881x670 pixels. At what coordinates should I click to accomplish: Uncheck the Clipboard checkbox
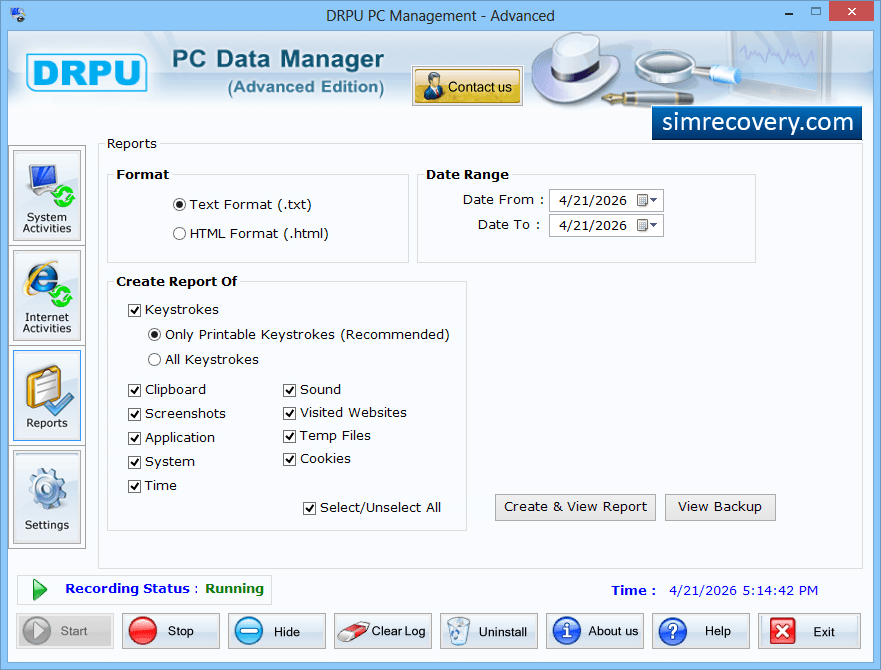click(x=134, y=390)
